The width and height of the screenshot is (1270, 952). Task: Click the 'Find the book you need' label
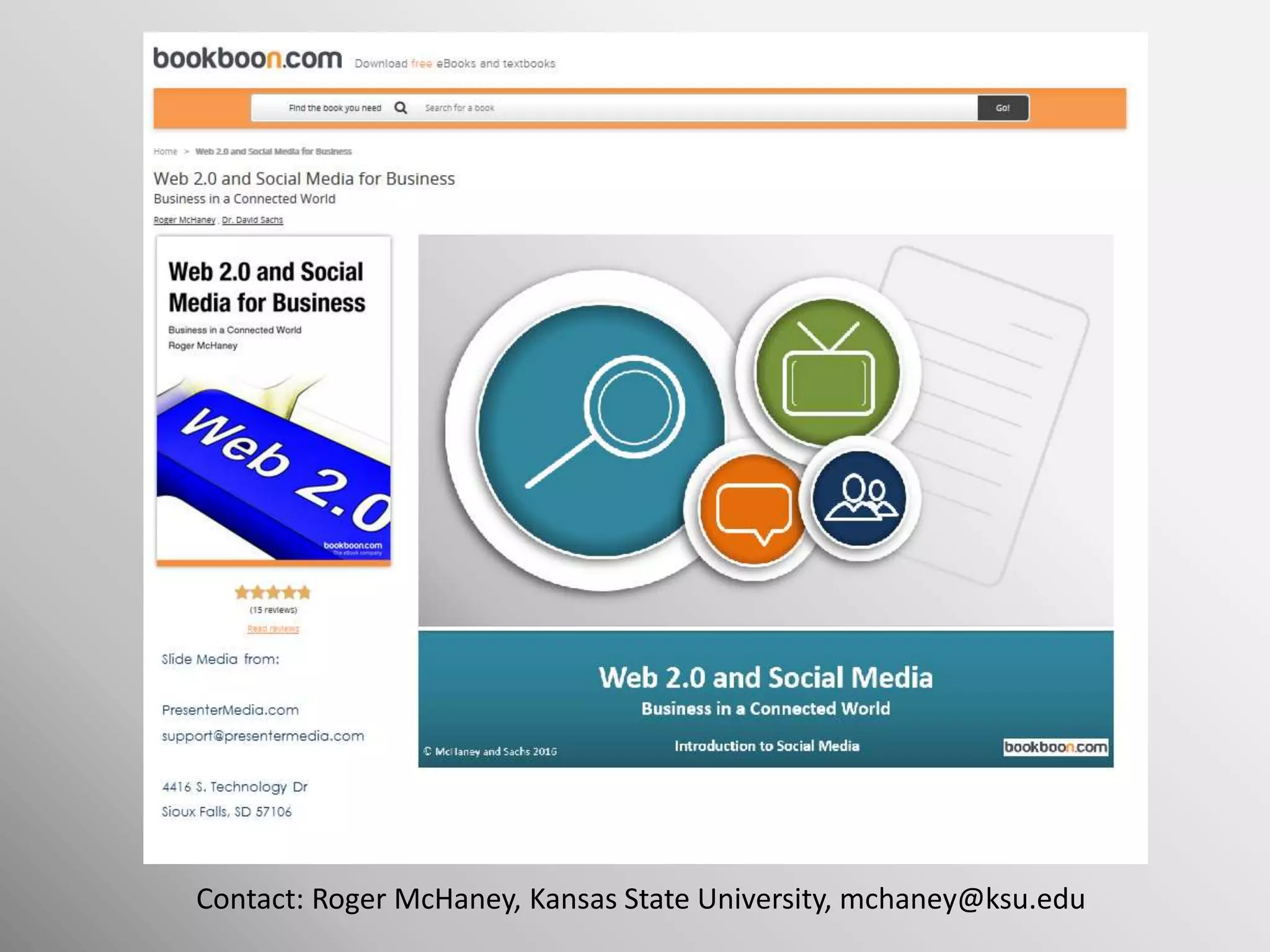335,108
